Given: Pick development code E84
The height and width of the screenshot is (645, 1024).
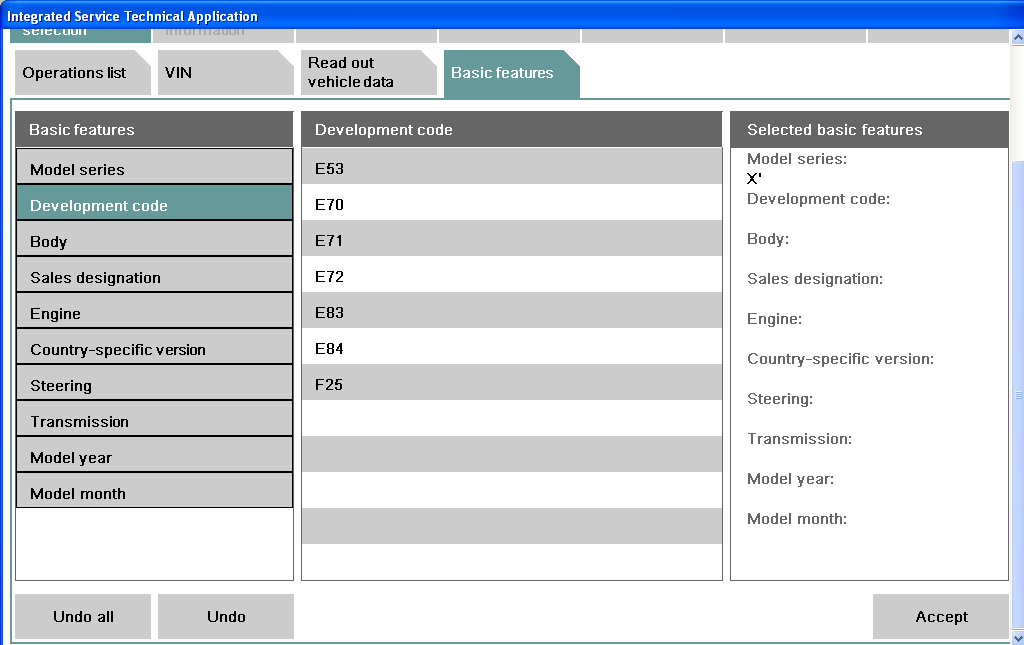Looking at the screenshot, I should point(511,345).
